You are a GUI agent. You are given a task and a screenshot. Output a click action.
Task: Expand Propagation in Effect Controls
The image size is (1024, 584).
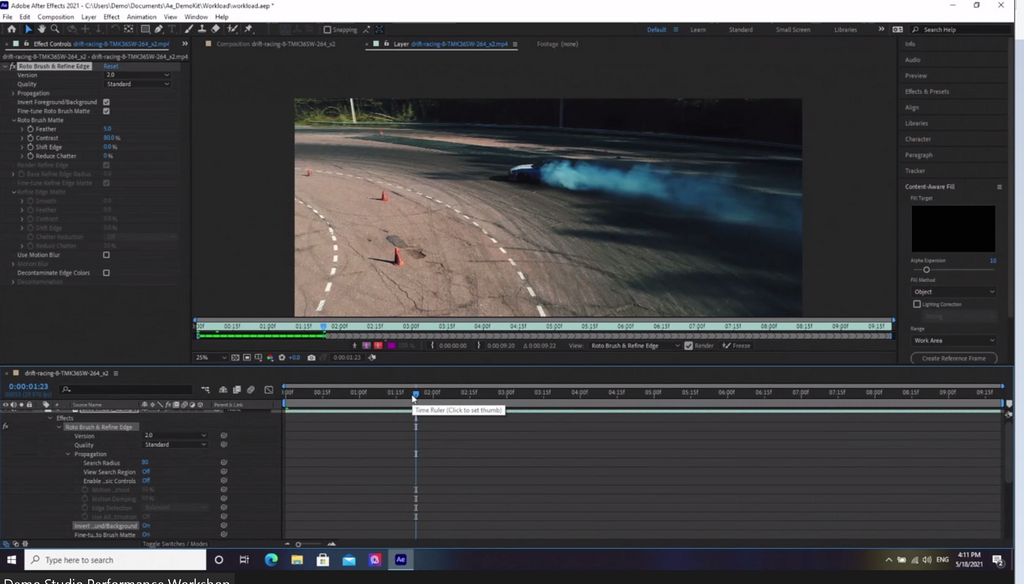click(x=13, y=93)
